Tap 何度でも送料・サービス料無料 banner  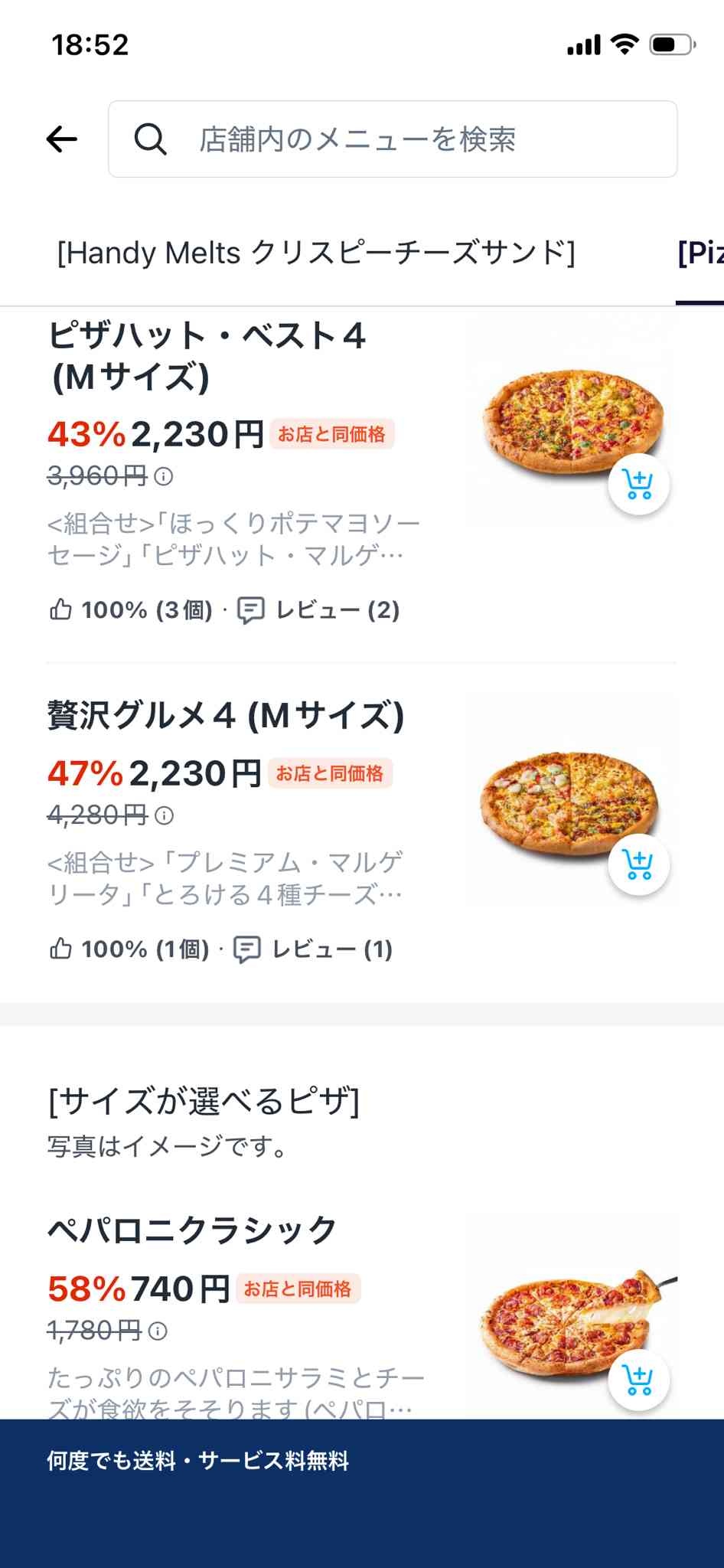[x=197, y=1461]
